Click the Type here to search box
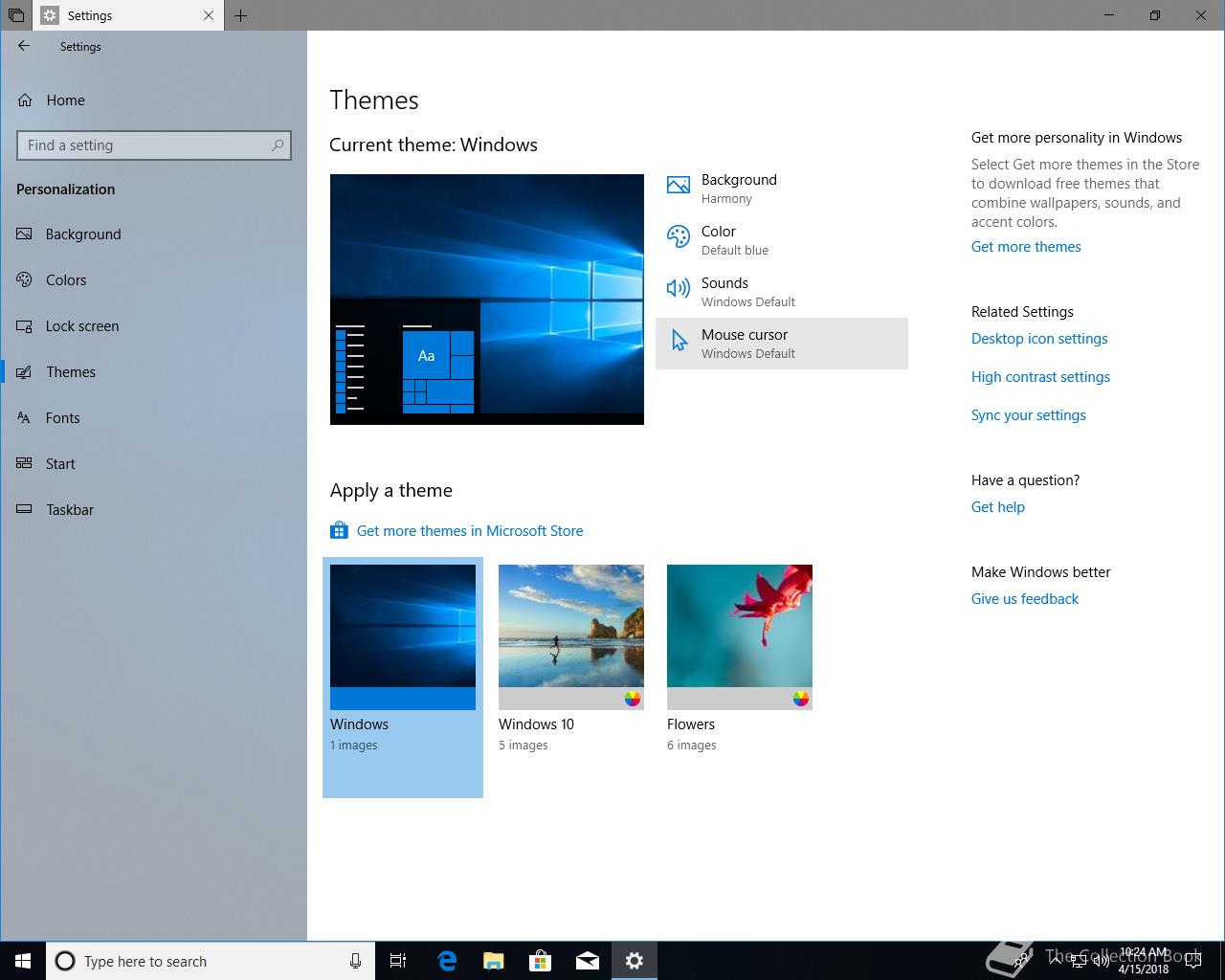1225x980 pixels. point(209,961)
